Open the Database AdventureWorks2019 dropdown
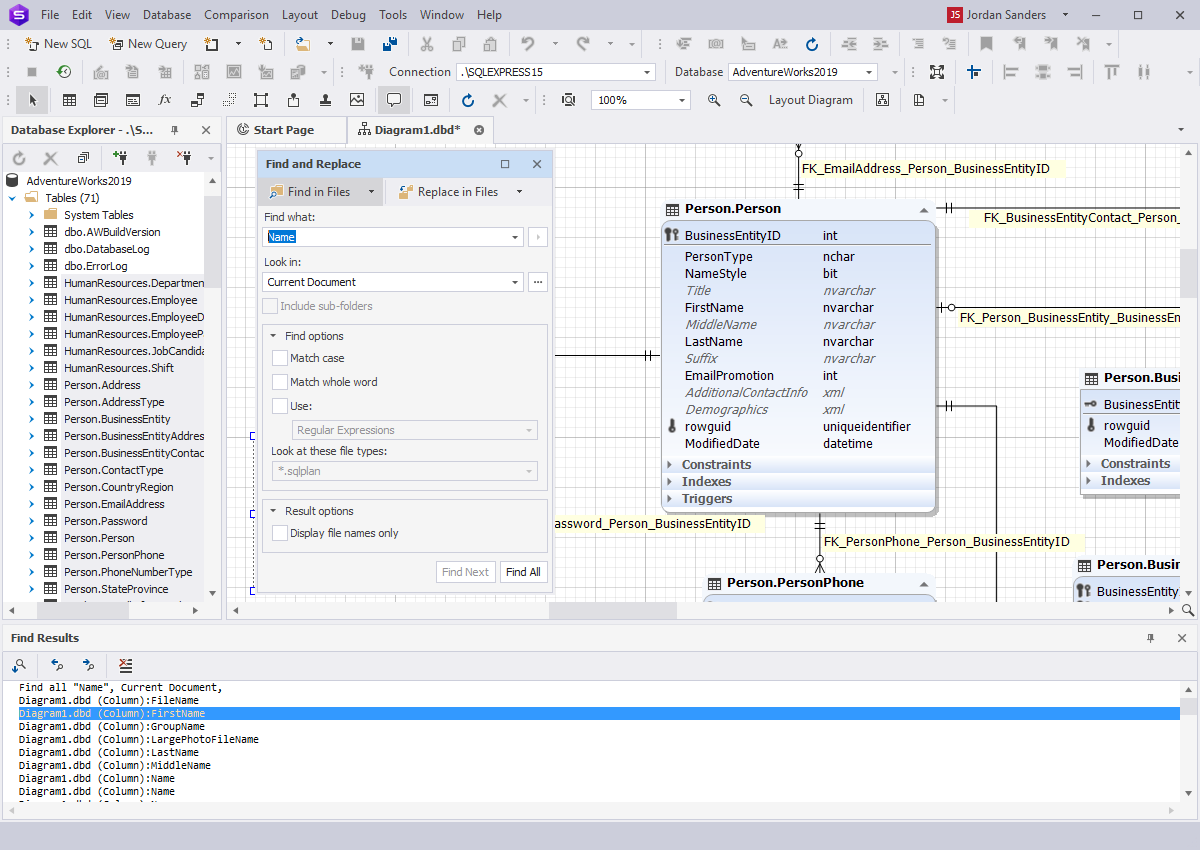 [x=870, y=72]
